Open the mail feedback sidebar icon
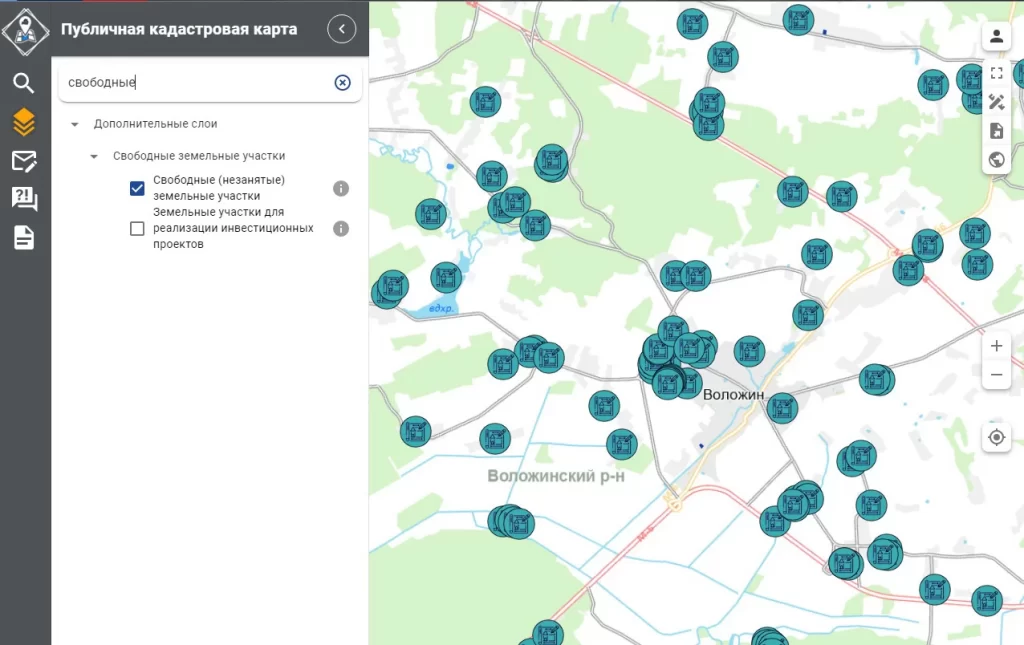This screenshot has width=1024, height=645. pos(23,161)
